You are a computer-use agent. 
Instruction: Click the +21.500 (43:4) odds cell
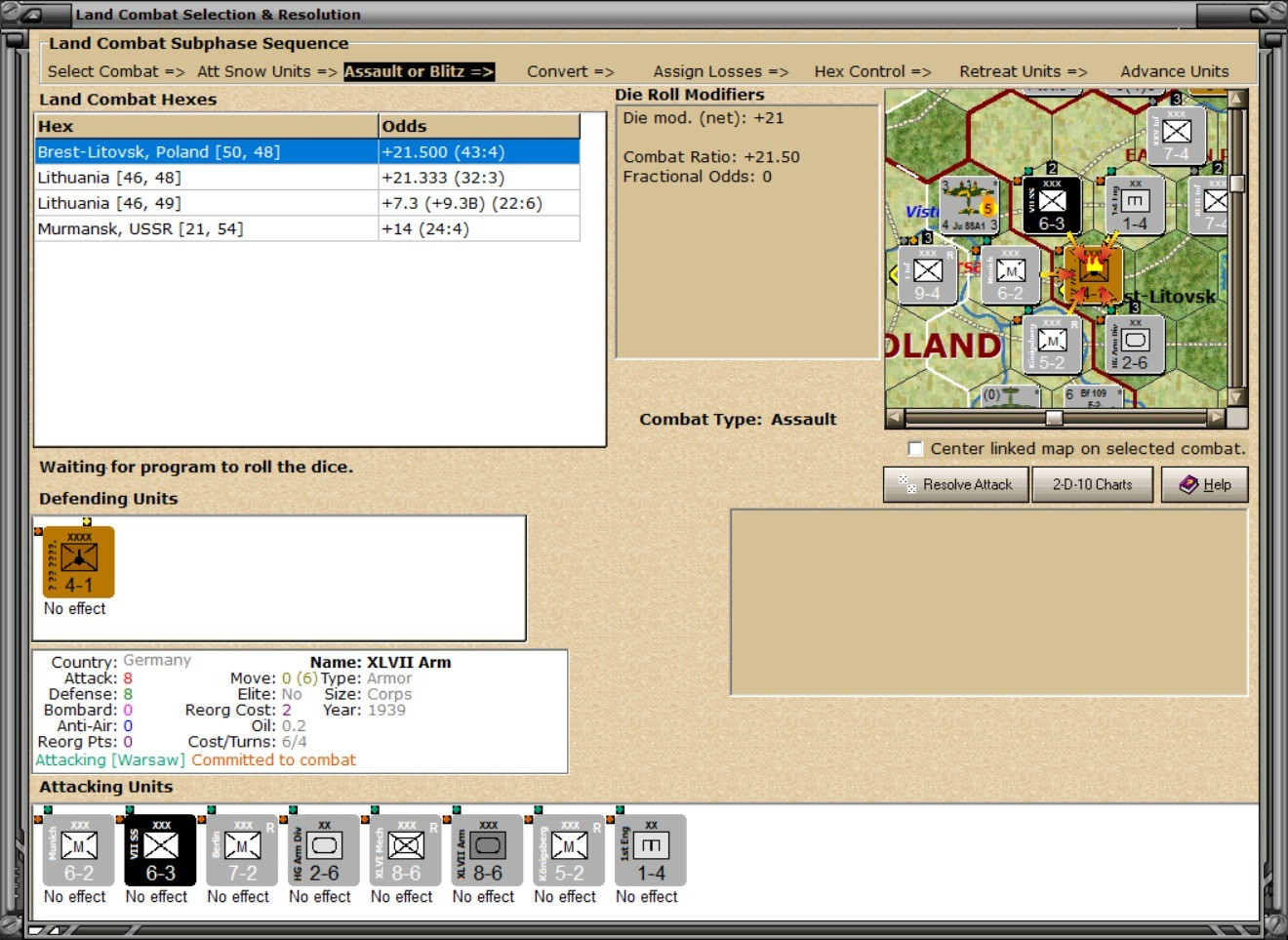(x=479, y=151)
